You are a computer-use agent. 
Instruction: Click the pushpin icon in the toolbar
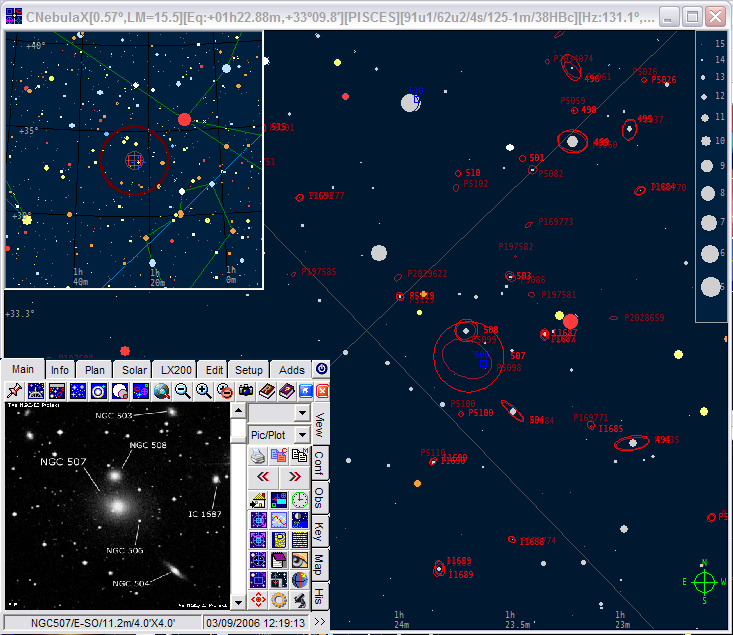point(14,391)
